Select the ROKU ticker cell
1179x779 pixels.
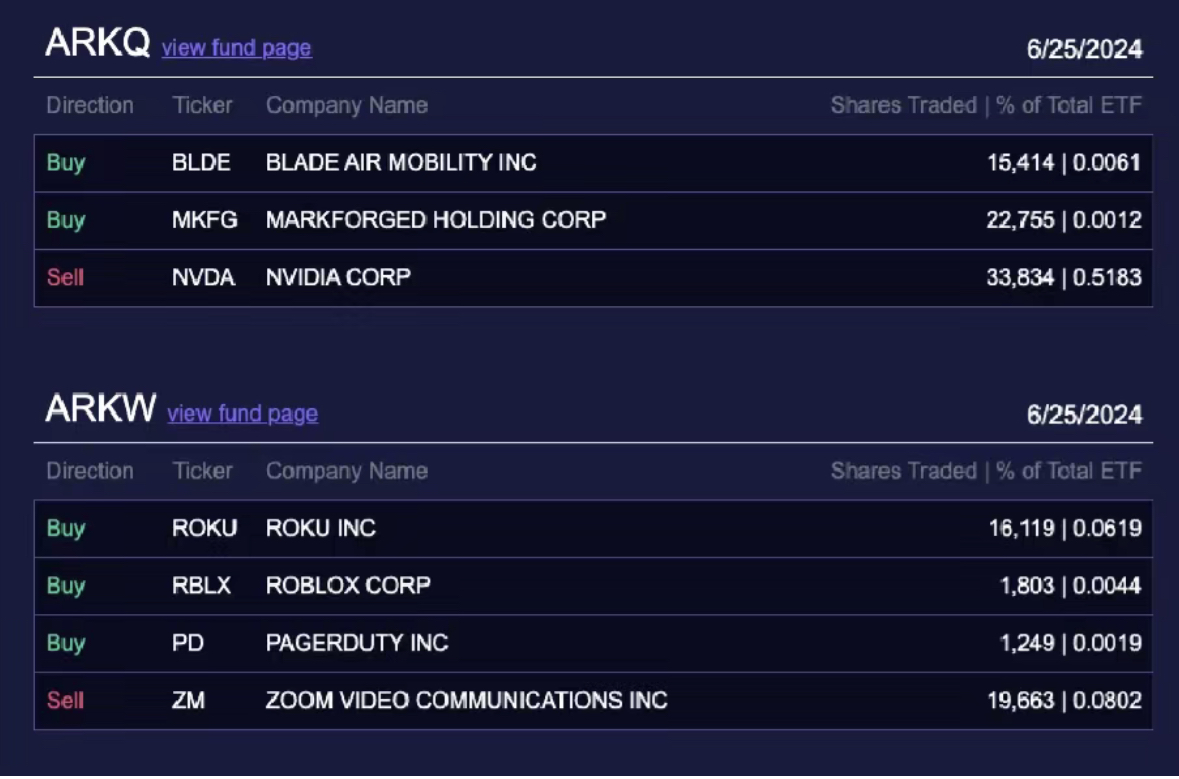pyautogui.click(x=204, y=528)
